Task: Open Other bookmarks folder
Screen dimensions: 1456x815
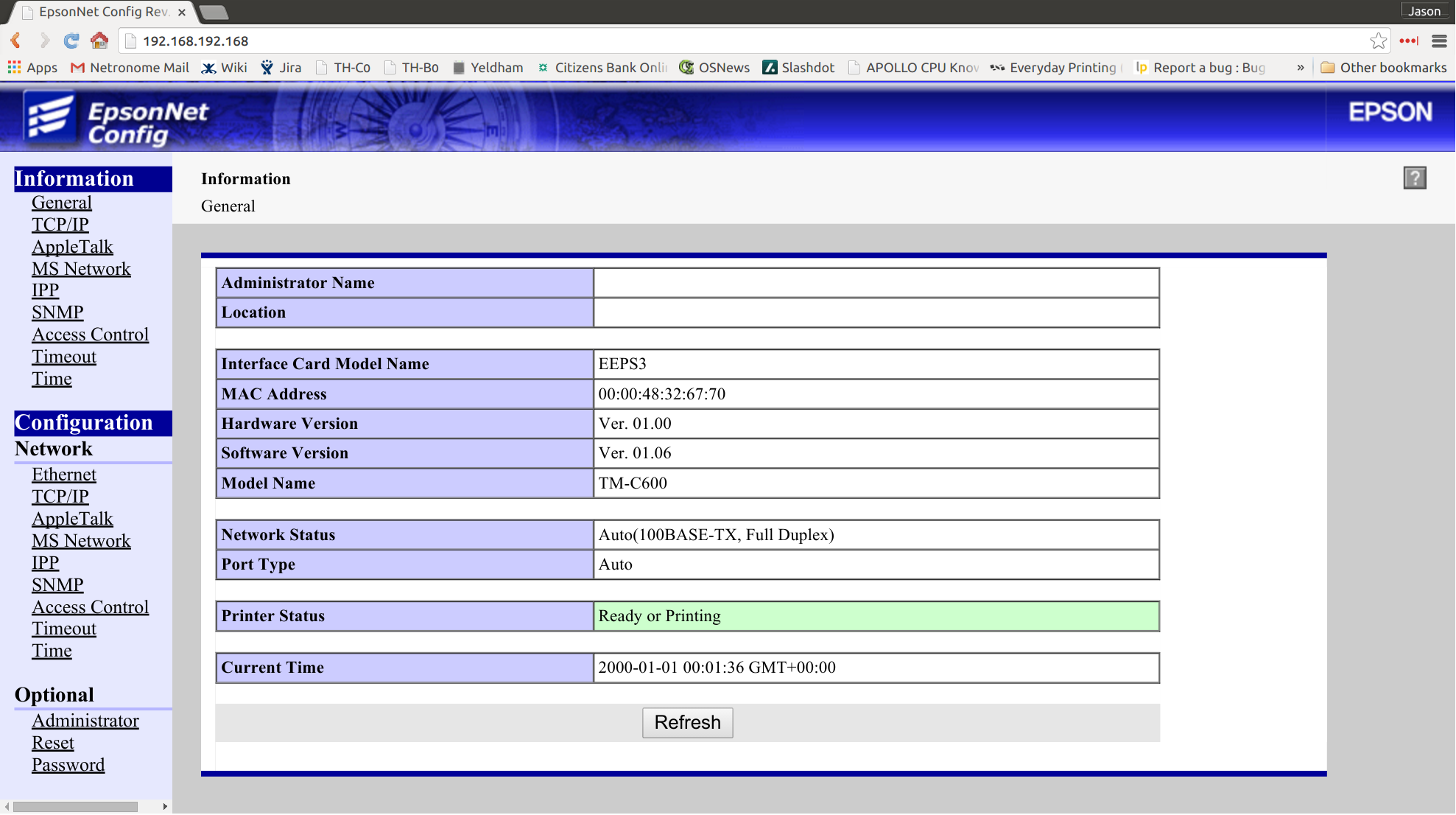Action: click(x=1384, y=67)
